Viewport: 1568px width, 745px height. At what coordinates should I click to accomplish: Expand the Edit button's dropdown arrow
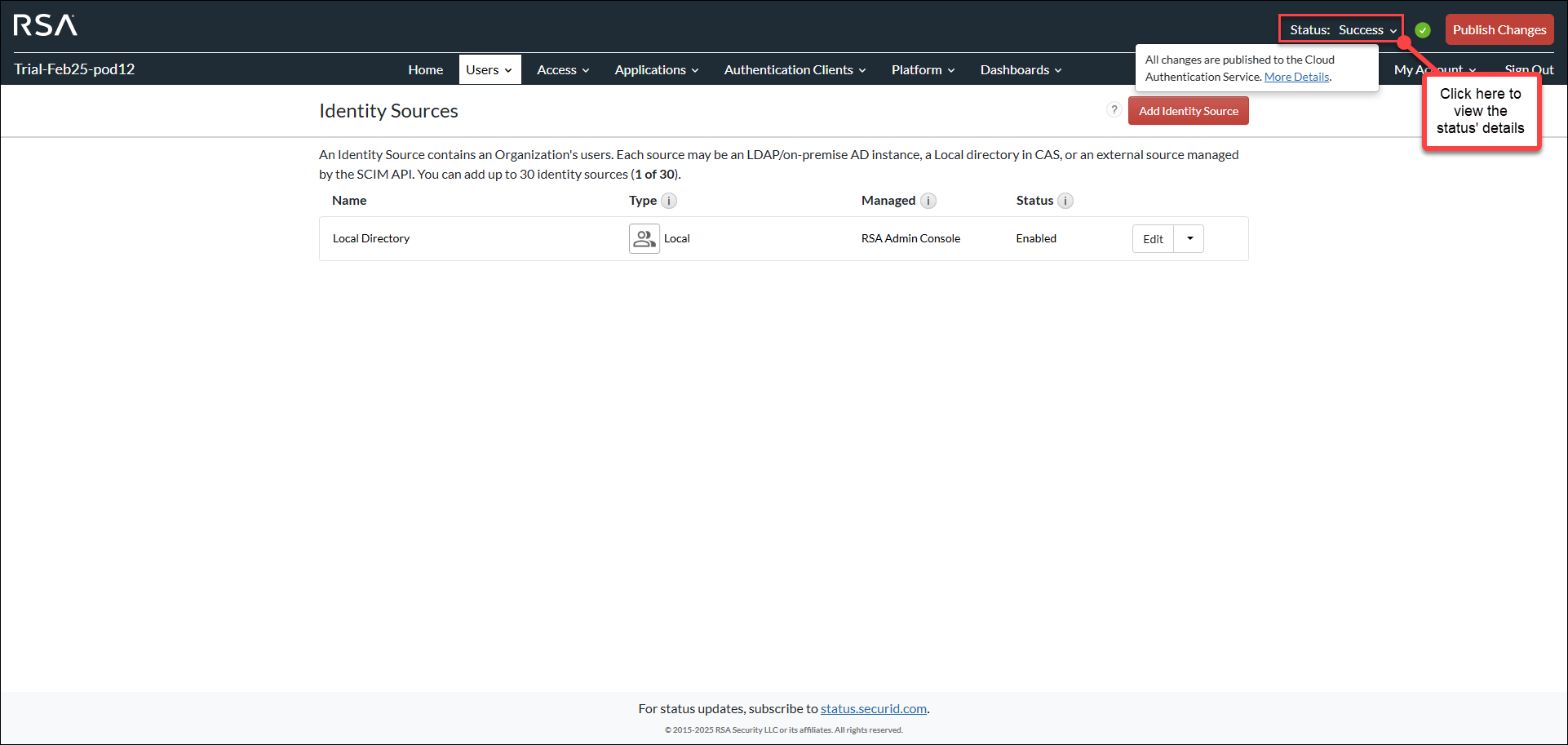1189,238
